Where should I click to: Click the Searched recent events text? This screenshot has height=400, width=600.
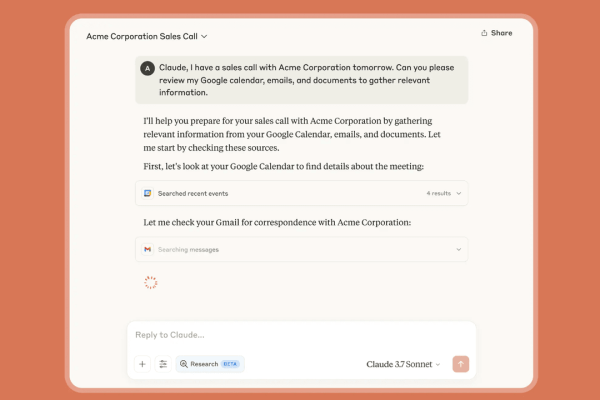[x=193, y=193]
